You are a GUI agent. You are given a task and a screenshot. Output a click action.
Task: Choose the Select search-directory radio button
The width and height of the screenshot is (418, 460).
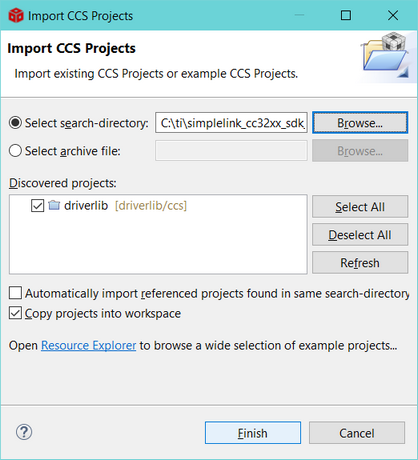click(15, 123)
